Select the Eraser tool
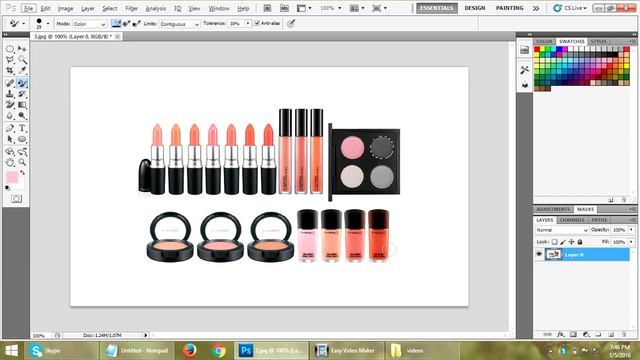The width and height of the screenshot is (640, 360). [10, 105]
